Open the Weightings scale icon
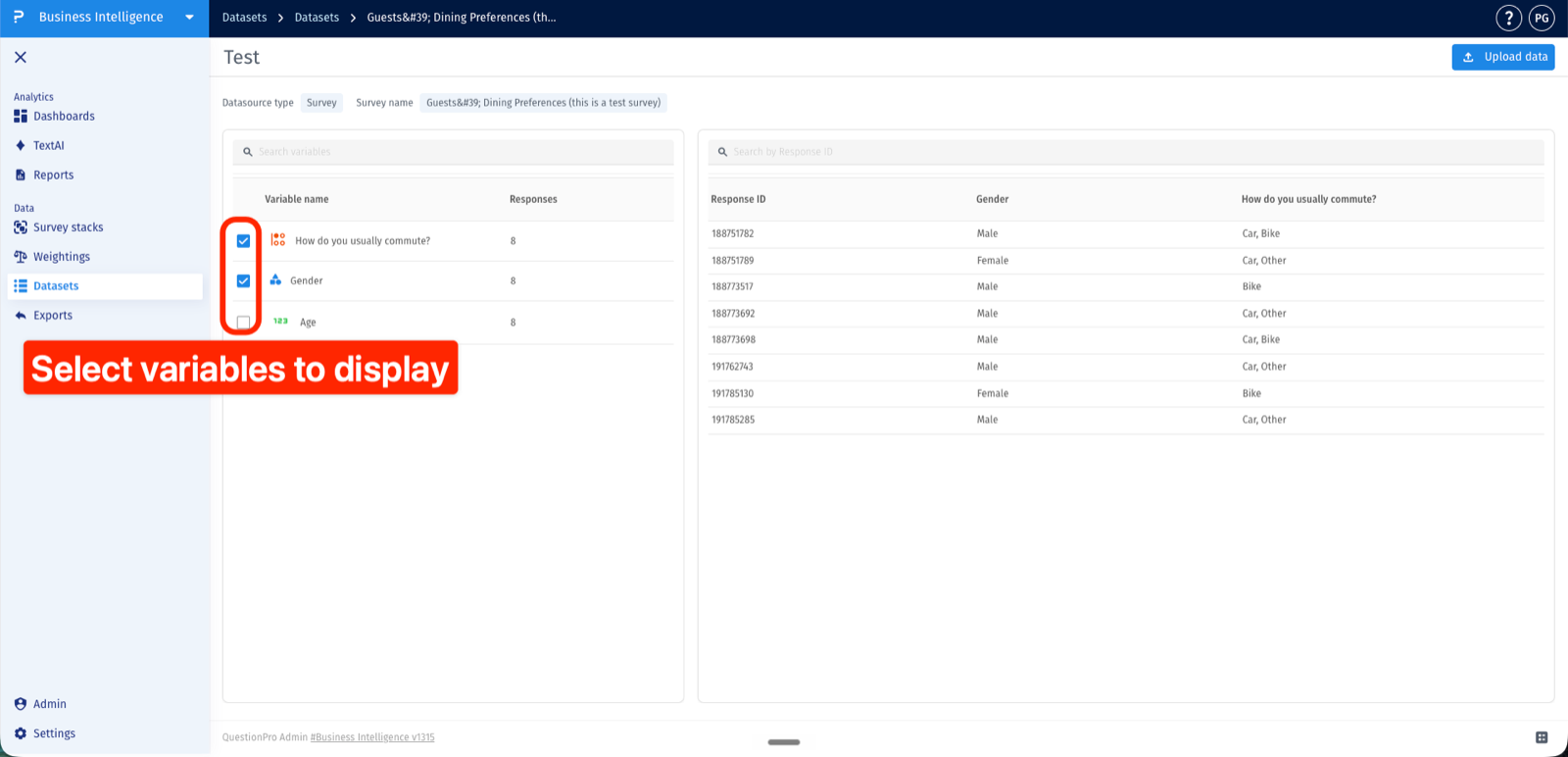Screen dimensions: 1568x757 [x=21, y=256]
